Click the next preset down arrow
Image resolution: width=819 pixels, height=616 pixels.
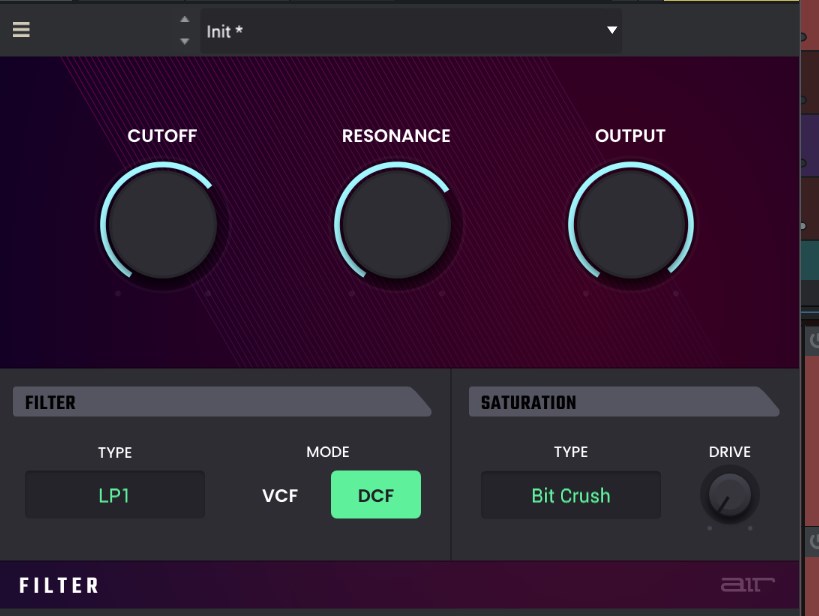click(184, 41)
